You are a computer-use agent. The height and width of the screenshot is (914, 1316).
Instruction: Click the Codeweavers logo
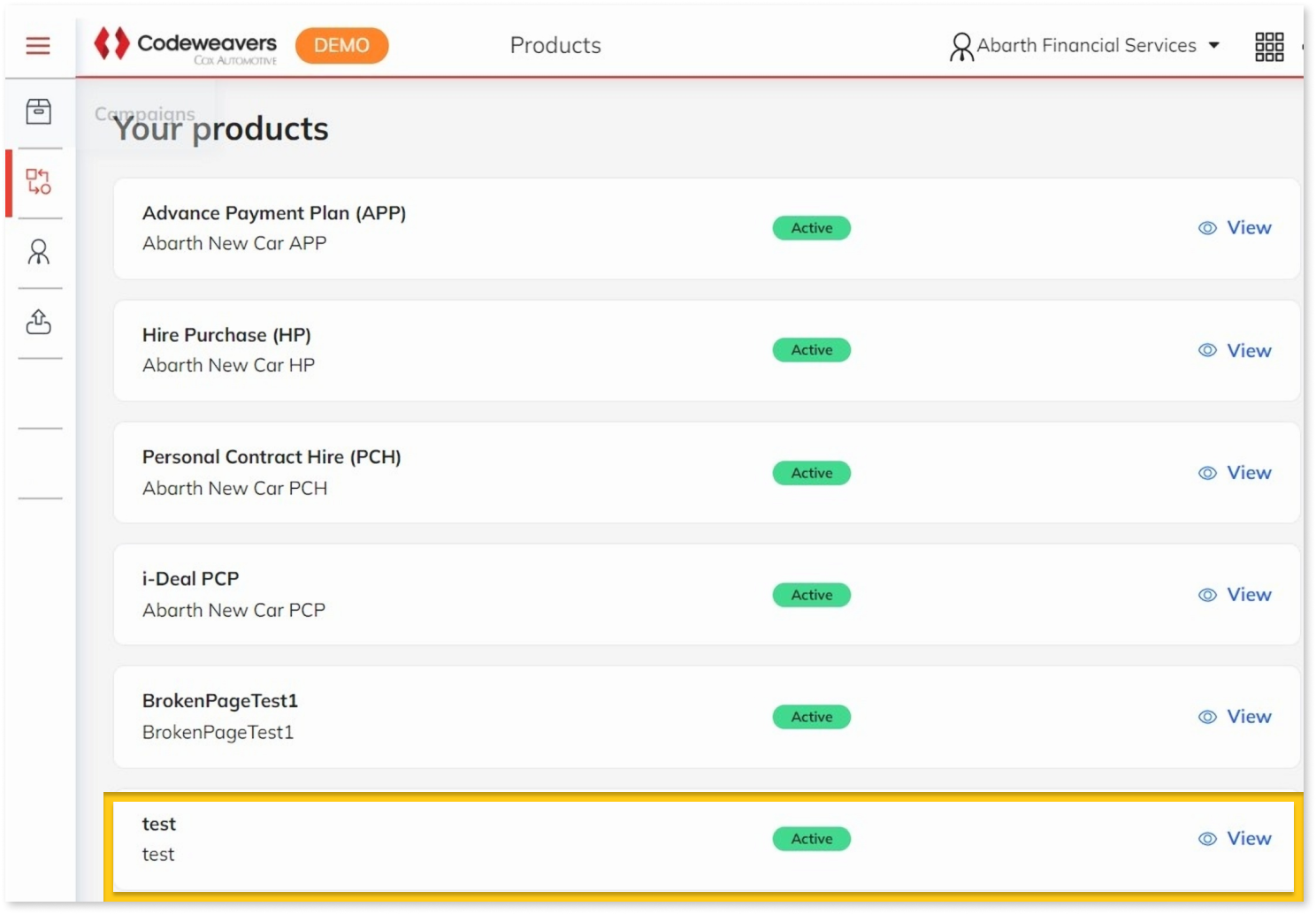pyautogui.click(x=186, y=45)
